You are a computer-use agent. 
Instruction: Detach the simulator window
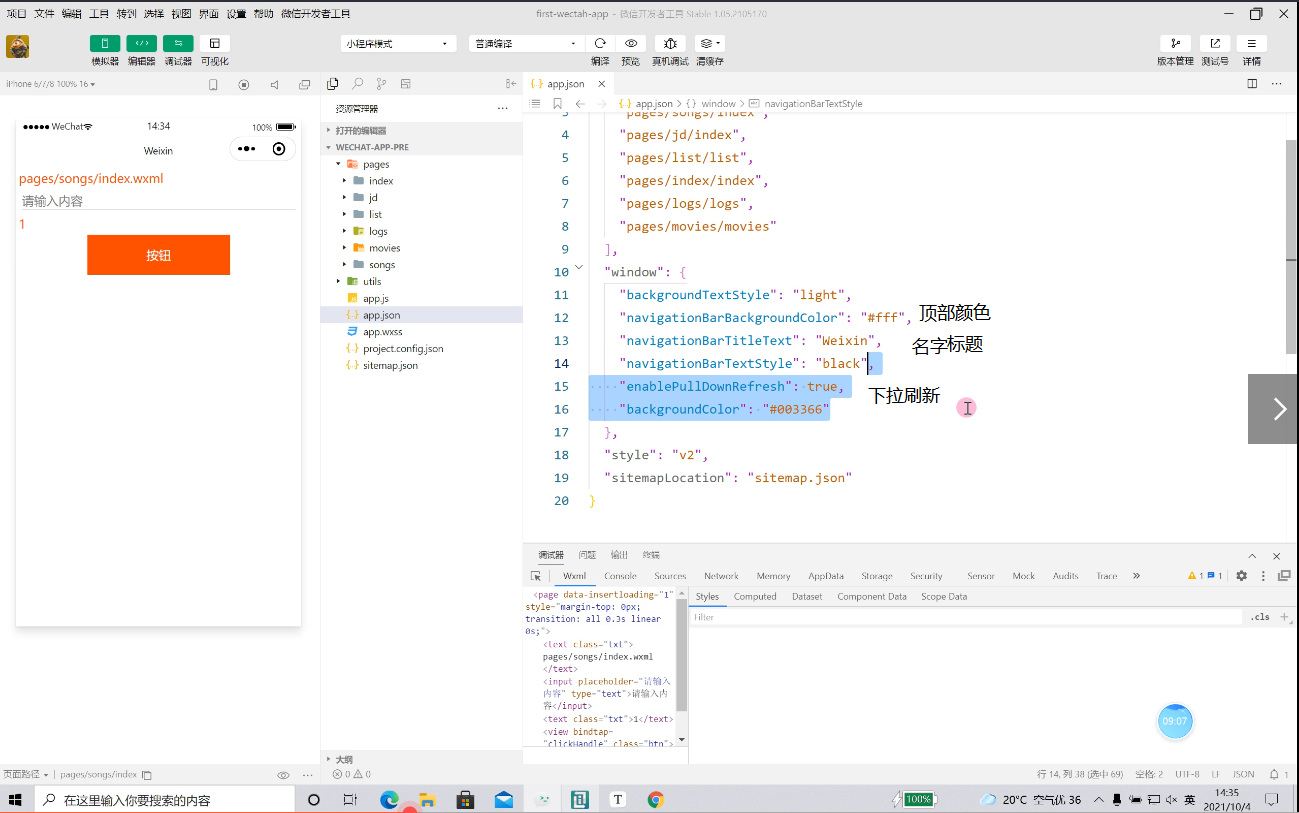pyautogui.click(x=305, y=85)
